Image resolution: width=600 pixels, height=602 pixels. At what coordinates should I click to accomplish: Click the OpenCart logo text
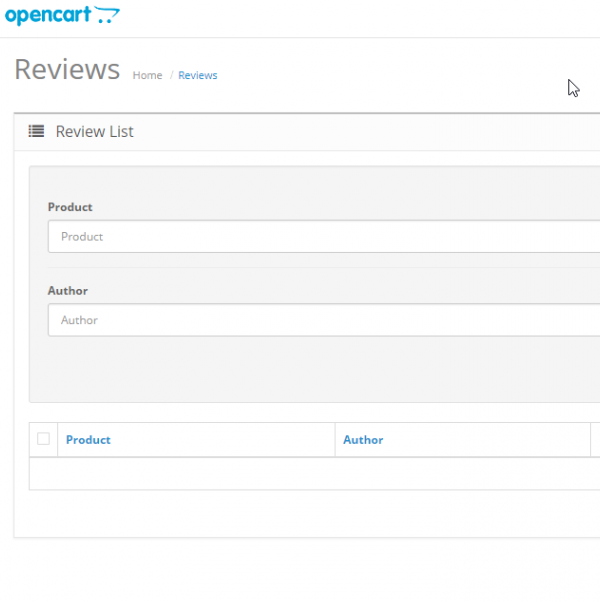pos(48,15)
